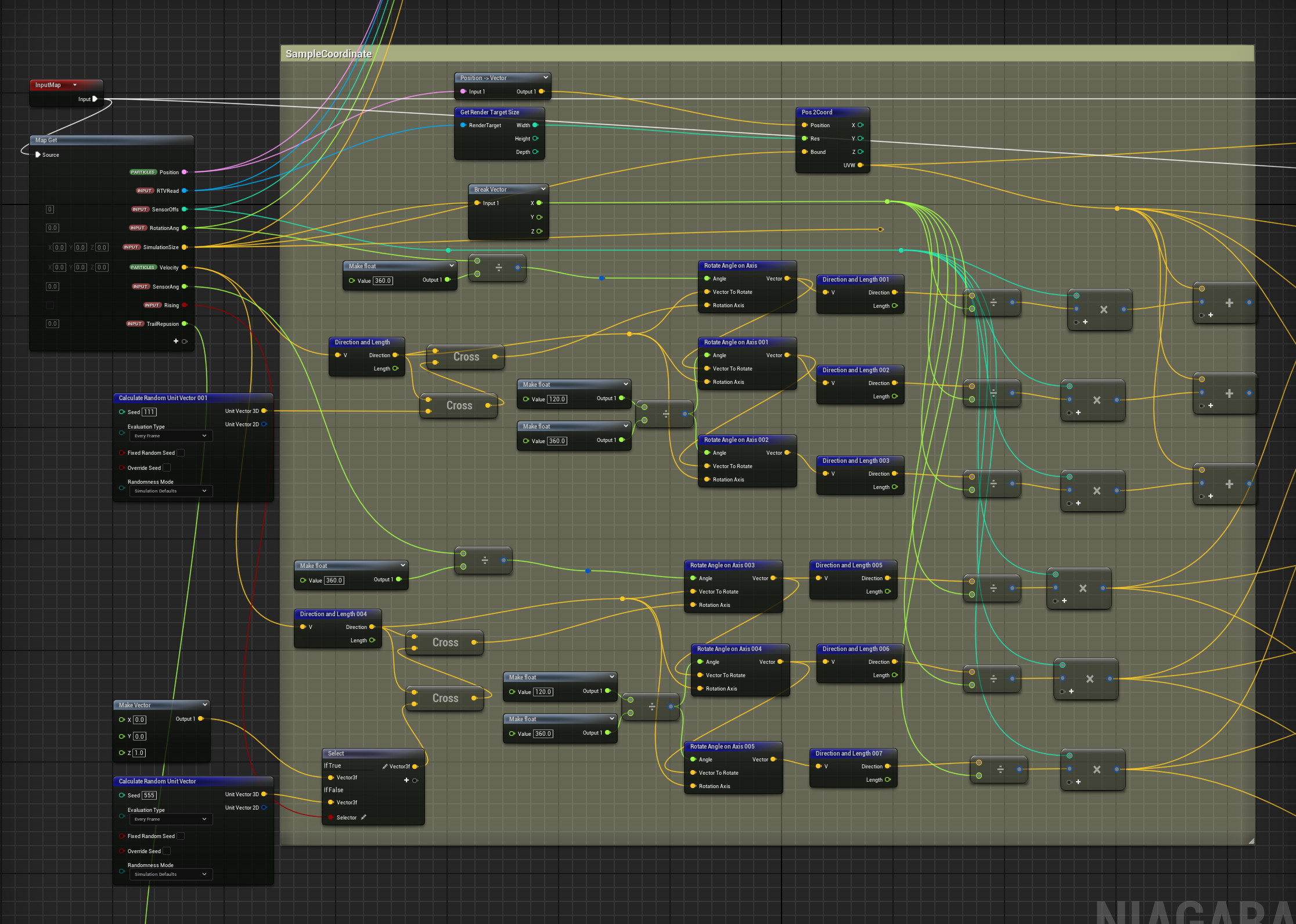Toggle Fixed Random Seed on Calculate Random Unit Vector 001
1296x924 pixels.
[181, 453]
